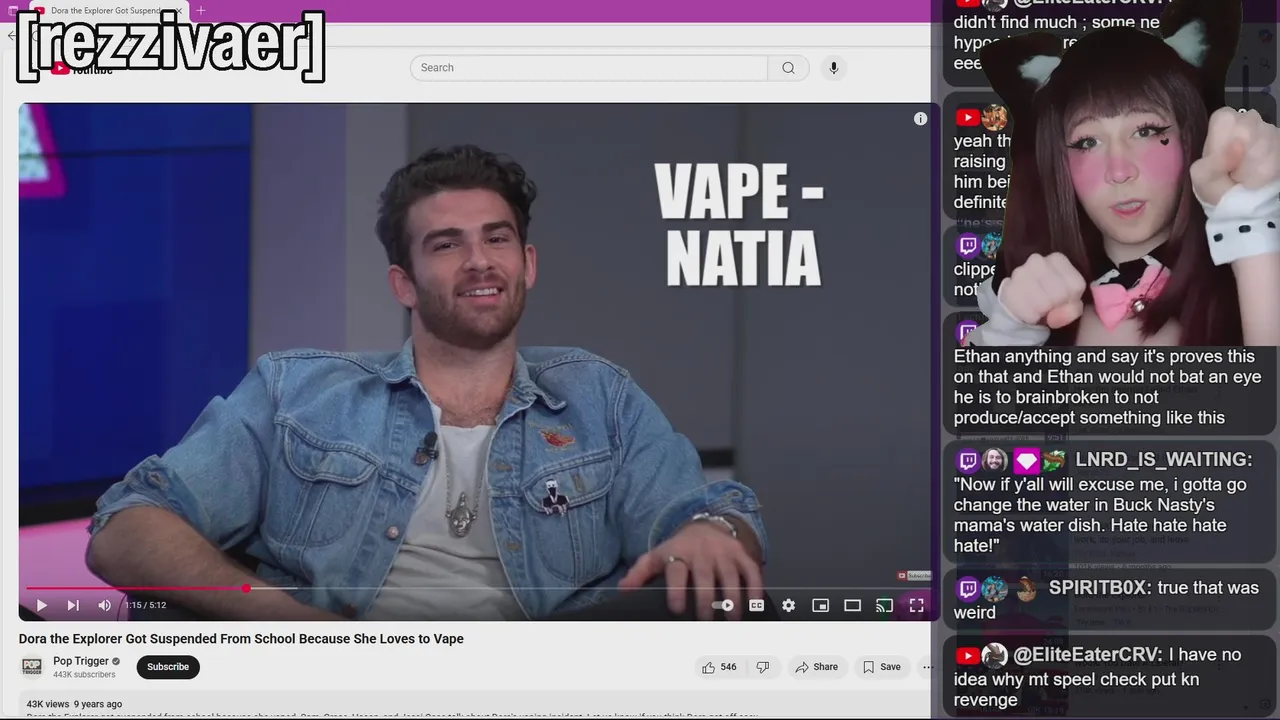Play the YouTube video
The width and height of the screenshot is (1280, 720).
[41, 605]
